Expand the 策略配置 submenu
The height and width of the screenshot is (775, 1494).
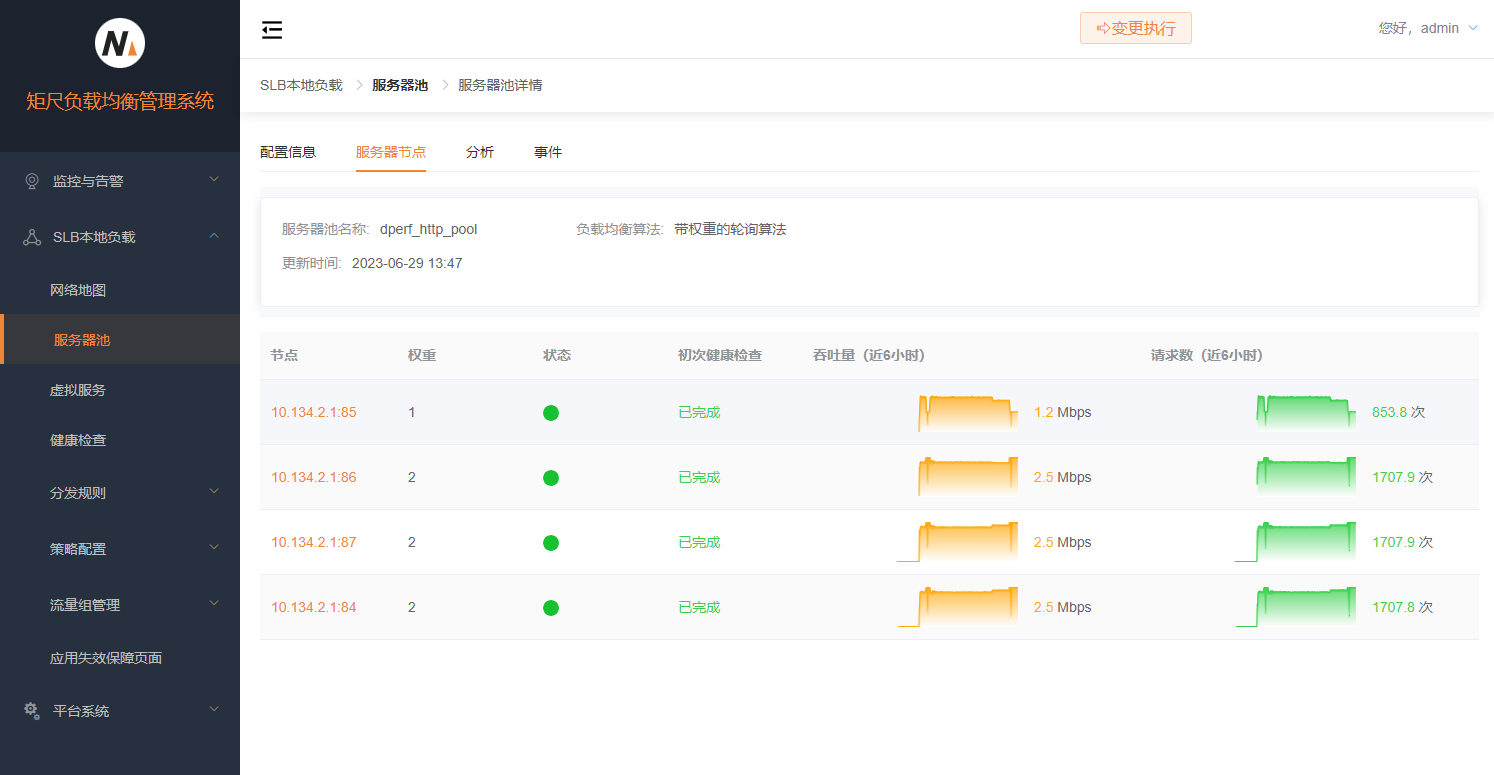point(120,548)
